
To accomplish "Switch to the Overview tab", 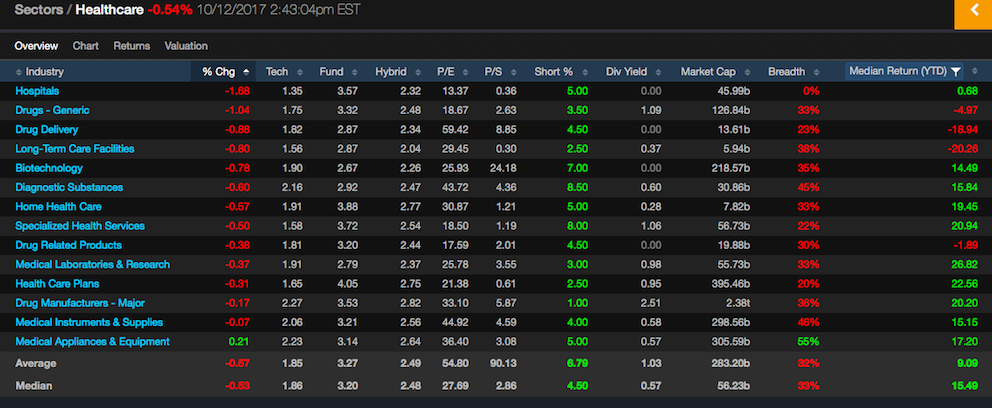I will pos(36,46).
